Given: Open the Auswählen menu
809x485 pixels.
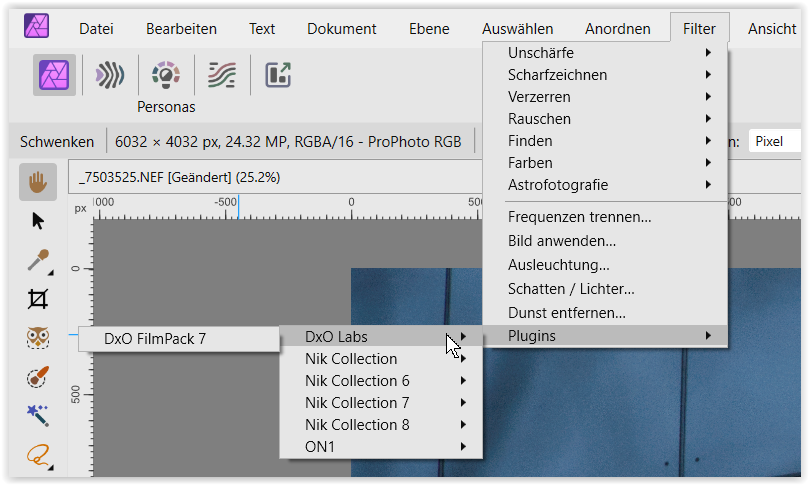Looking at the screenshot, I should coord(517,29).
